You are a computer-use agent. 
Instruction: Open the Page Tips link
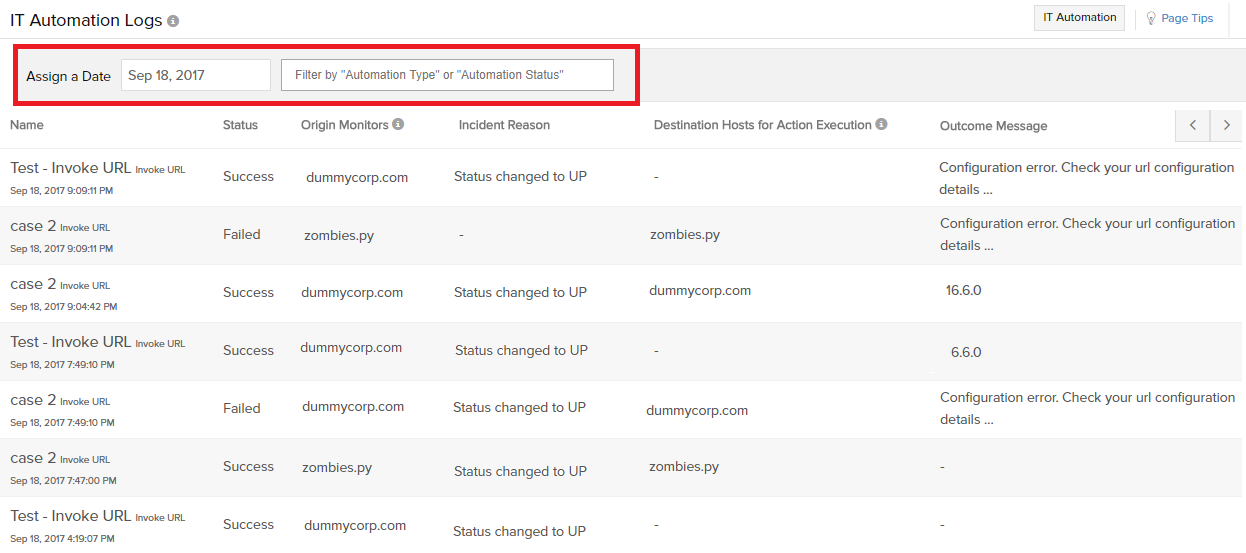1187,18
